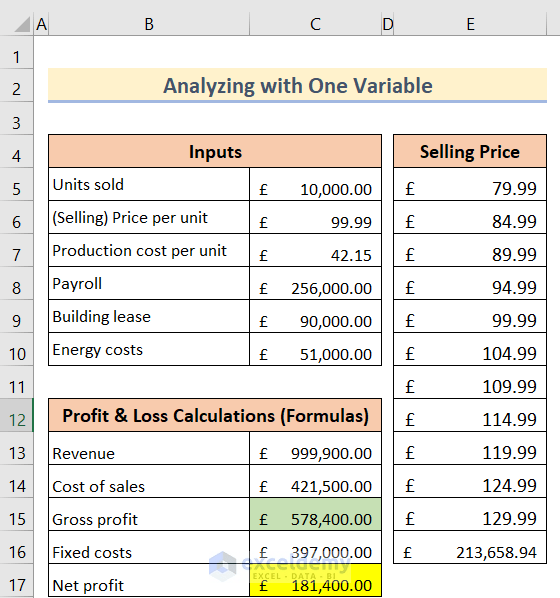Click the Select All corner triangle
The width and height of the screenshot is (560, 598).
[21, 24]
